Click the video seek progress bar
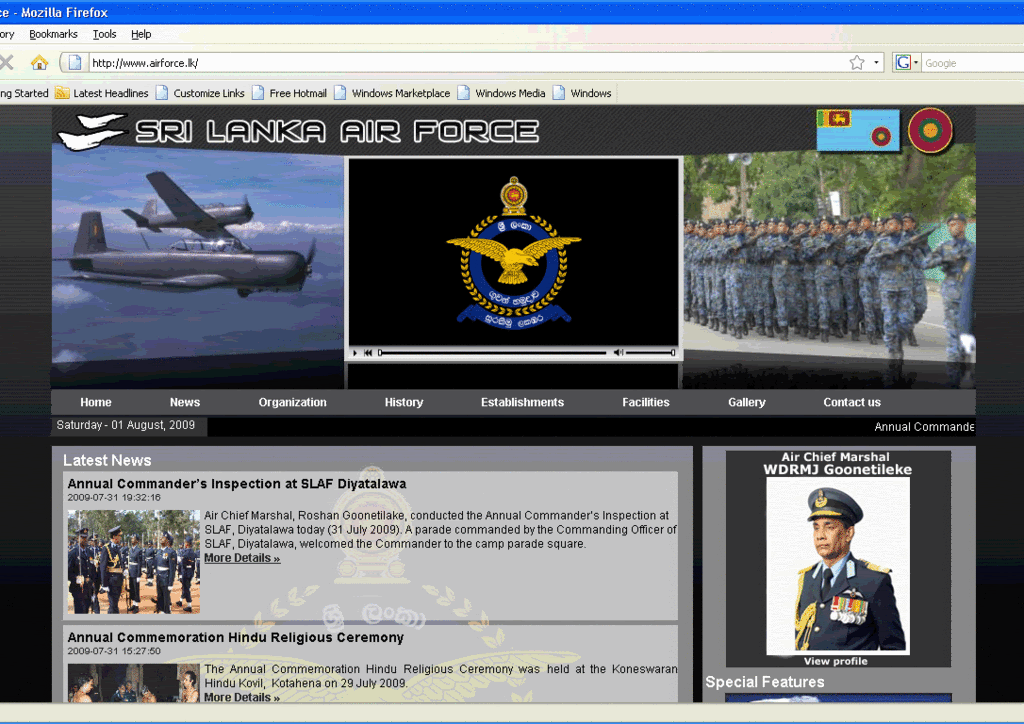This screenshot has height=724, width=1024. click(x=492, y=353)
